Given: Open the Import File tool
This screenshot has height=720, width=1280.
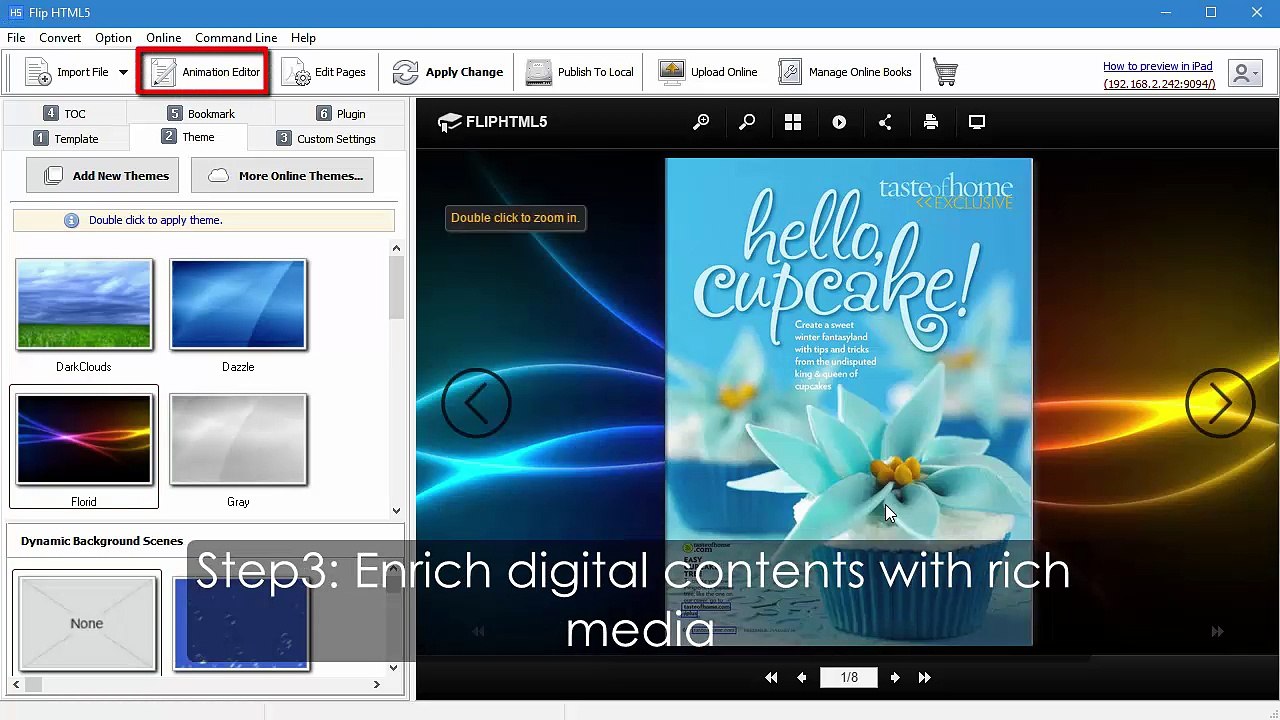Looking at the screenshot, I should [66, 72].
